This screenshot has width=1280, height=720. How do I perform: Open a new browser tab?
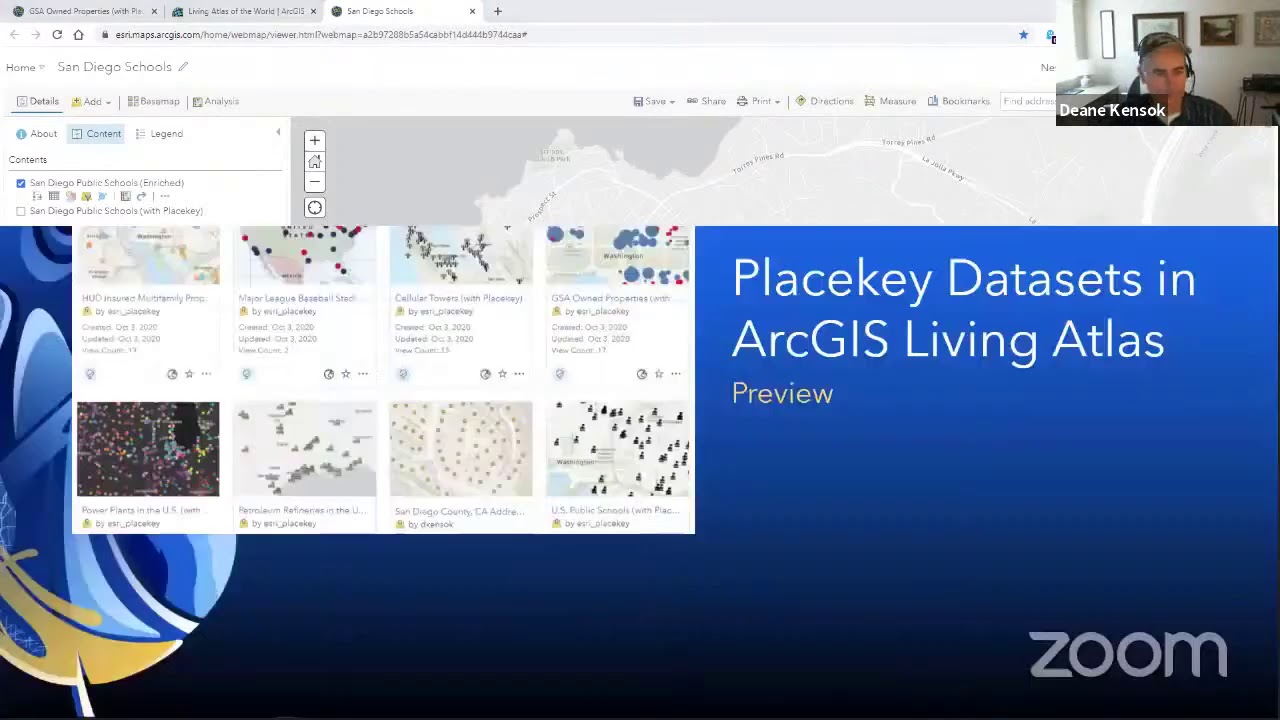point(497,11)
